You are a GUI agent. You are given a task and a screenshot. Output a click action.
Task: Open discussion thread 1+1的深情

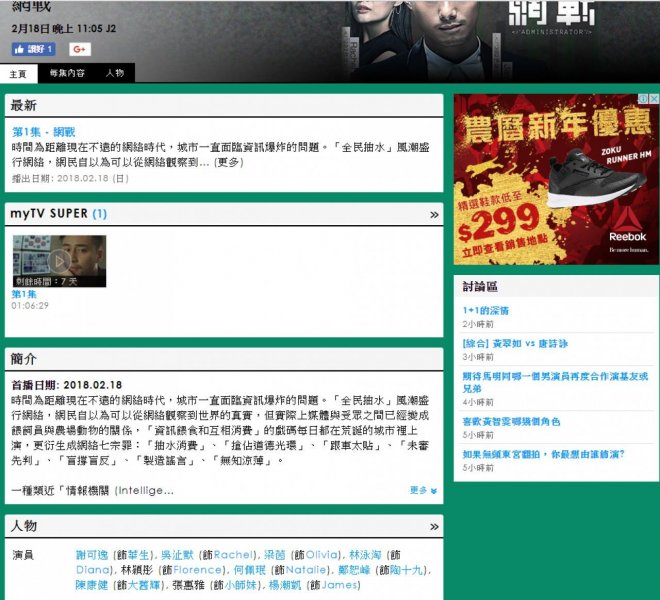pos(485,312)
